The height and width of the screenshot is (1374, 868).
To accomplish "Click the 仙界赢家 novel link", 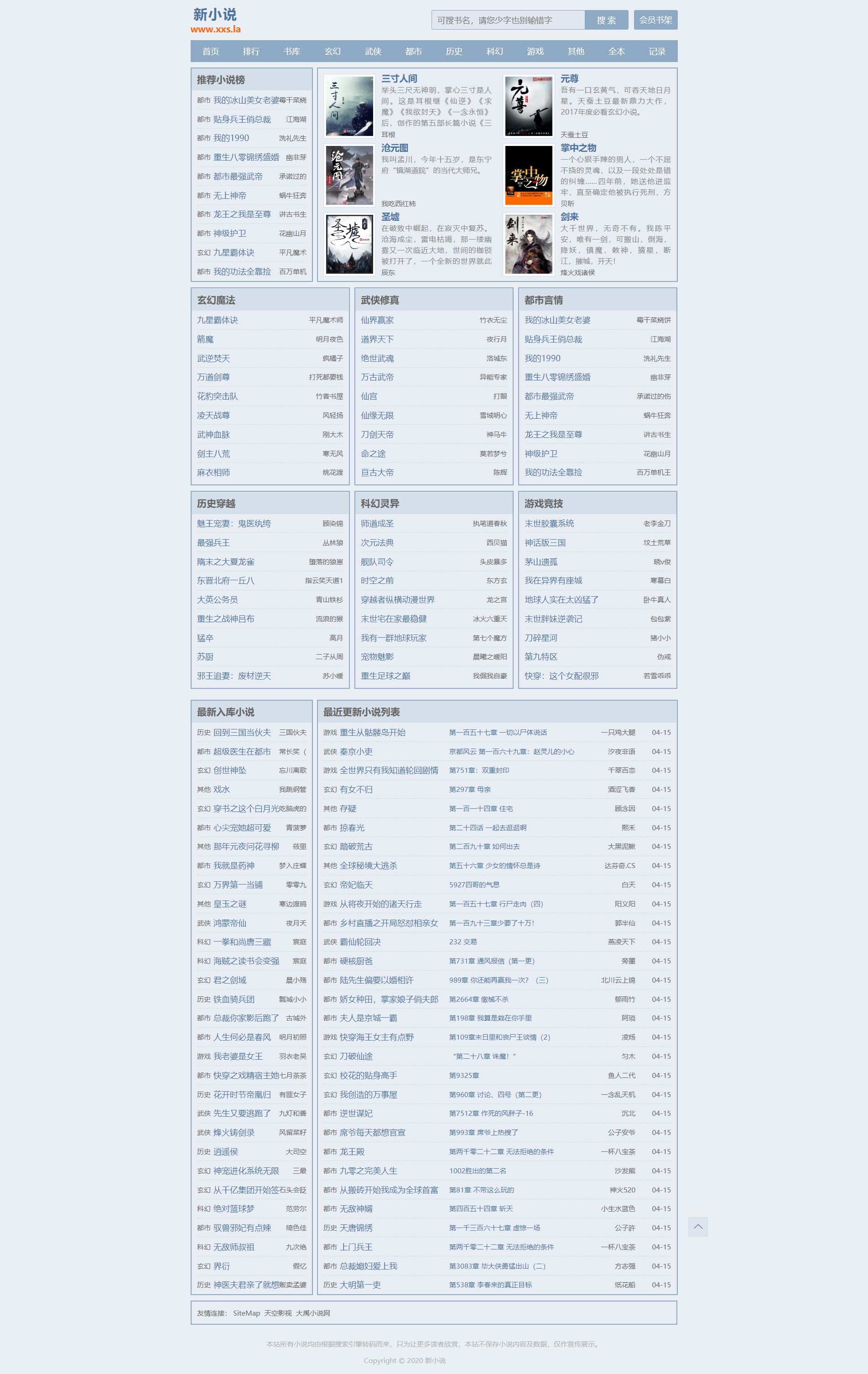I will (377, 320).
